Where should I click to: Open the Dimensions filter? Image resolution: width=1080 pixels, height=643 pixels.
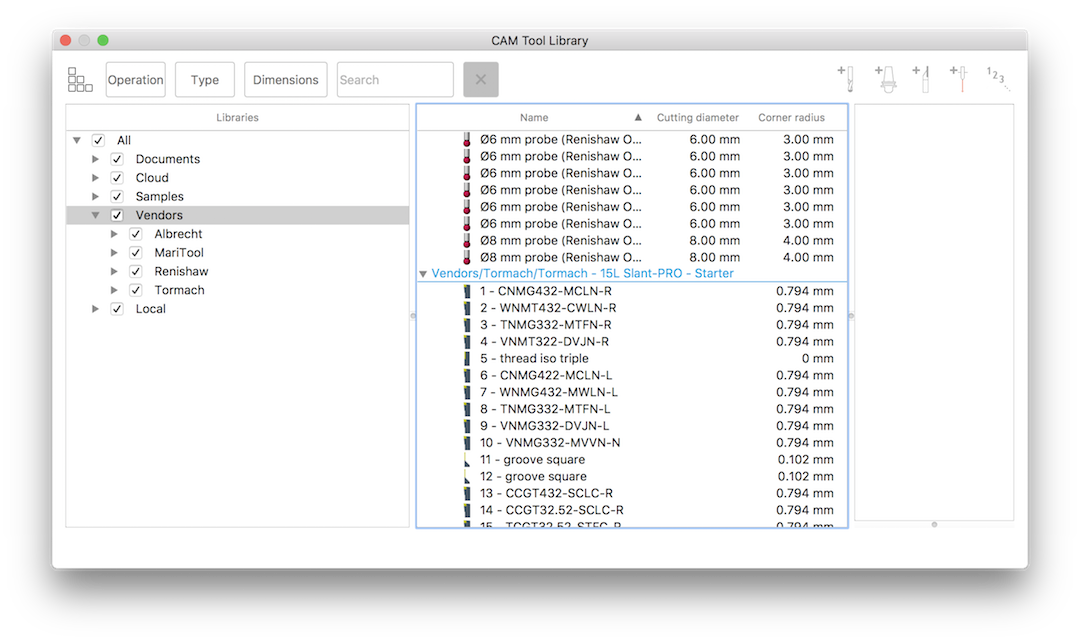tap(285, 79)
